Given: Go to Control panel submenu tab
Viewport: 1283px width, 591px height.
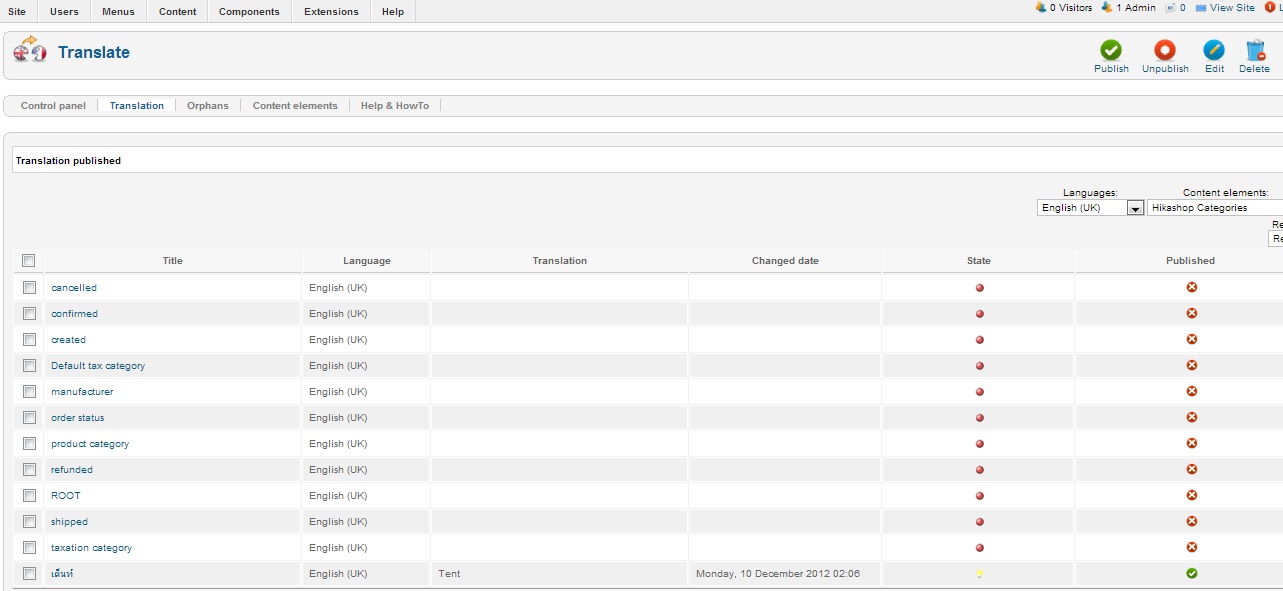Looking at the screenshot, I should click(53, 105).
